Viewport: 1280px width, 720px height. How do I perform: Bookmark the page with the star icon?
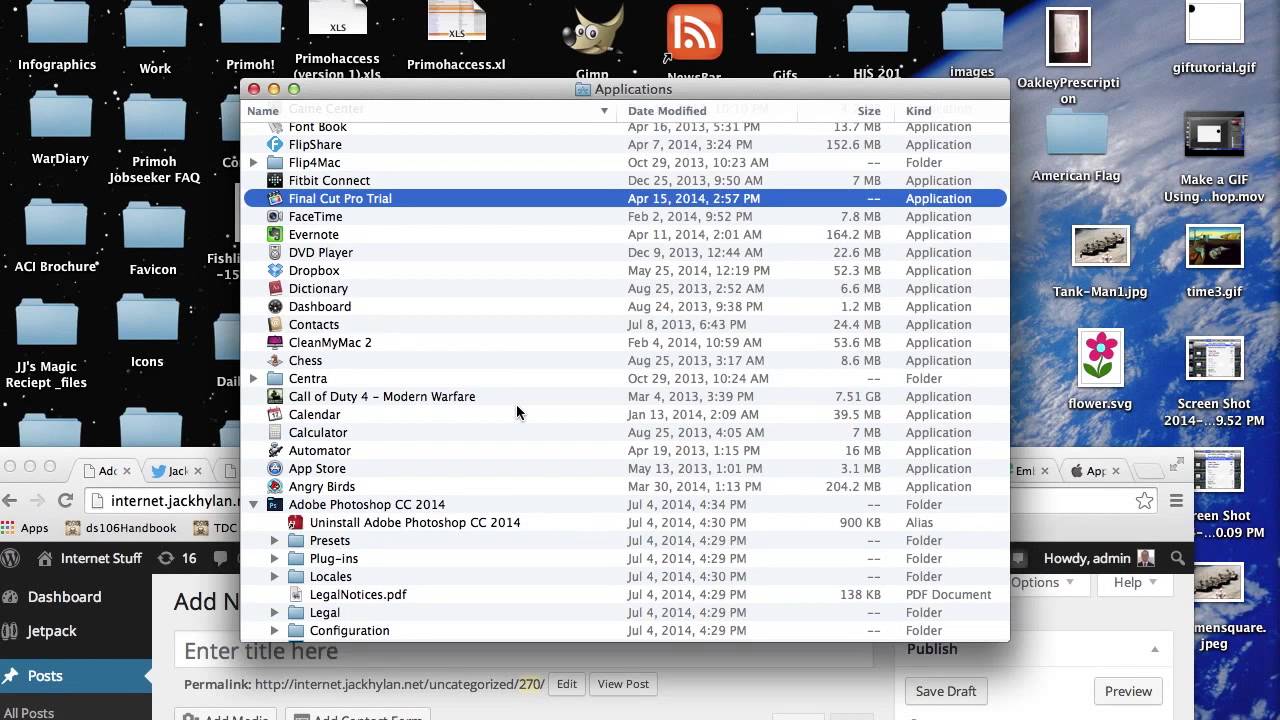[1145, 500]
